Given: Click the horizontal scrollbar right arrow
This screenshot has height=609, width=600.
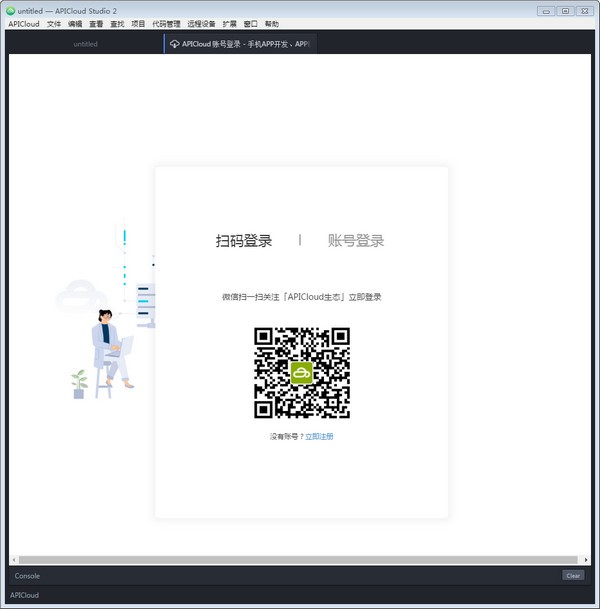Looking at the screenshot, I should click(x=586, y=559).
